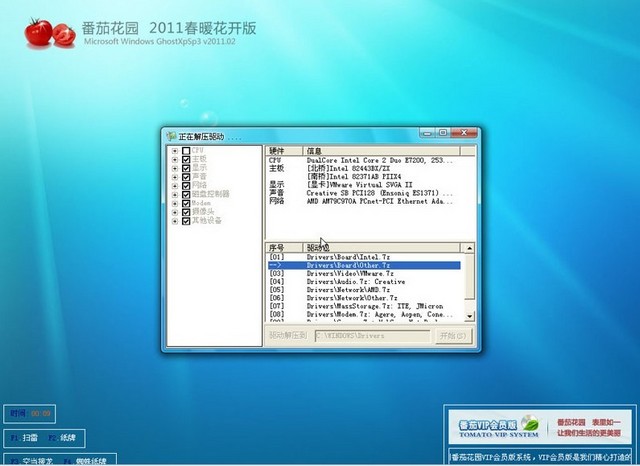Click driver list scrollbar down arrow
The height and width of the screenshot is (466, 640).
[469, 316]
